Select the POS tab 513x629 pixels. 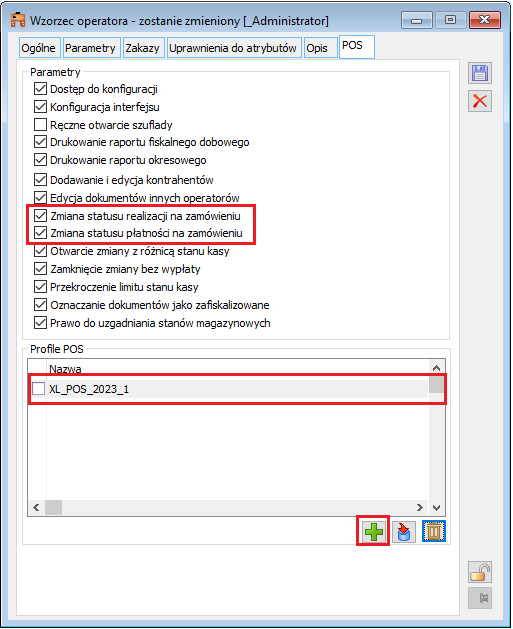pyautogui.click(x=357, y=47)
